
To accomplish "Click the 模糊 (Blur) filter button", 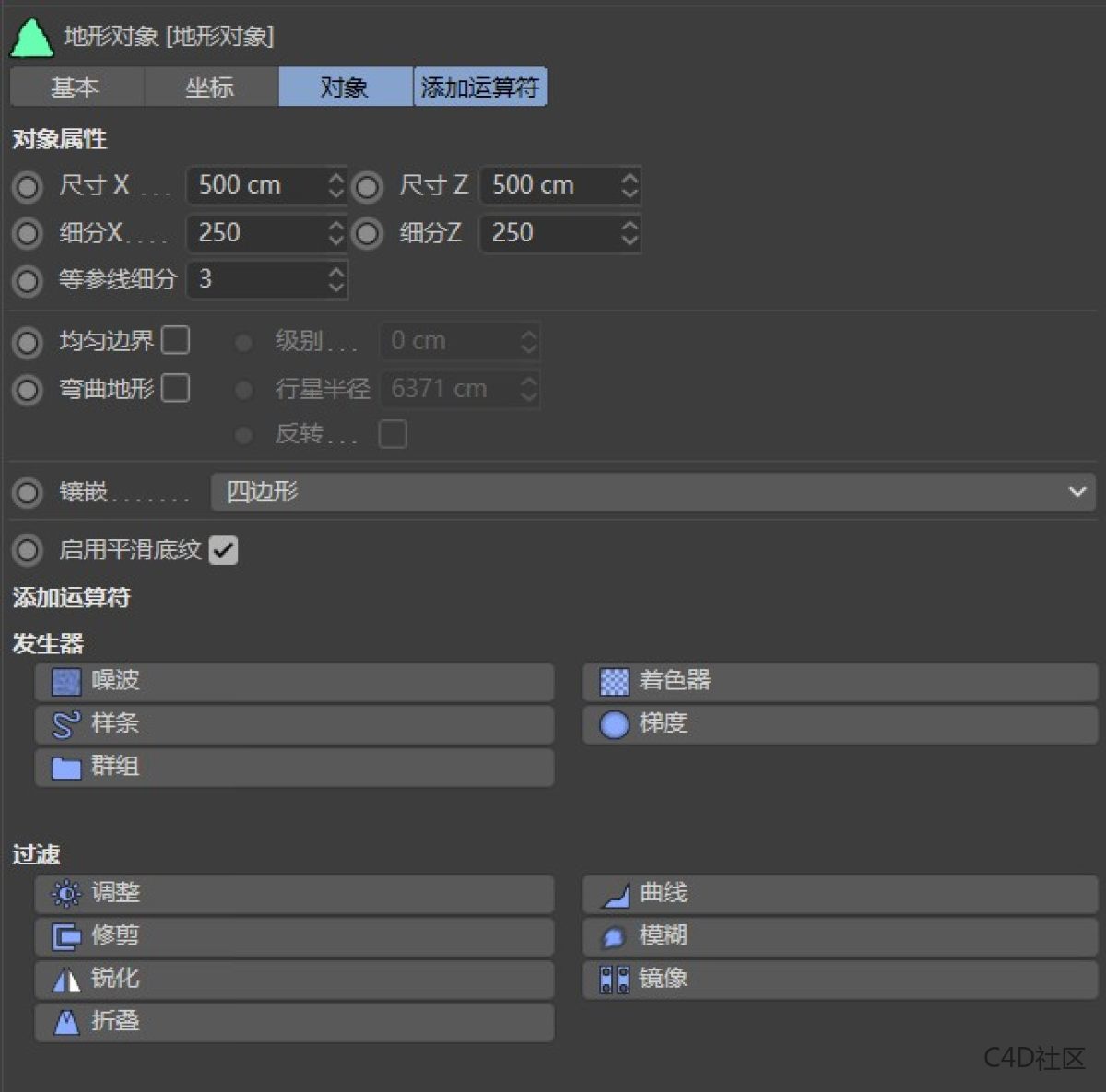I will [839, 936].
